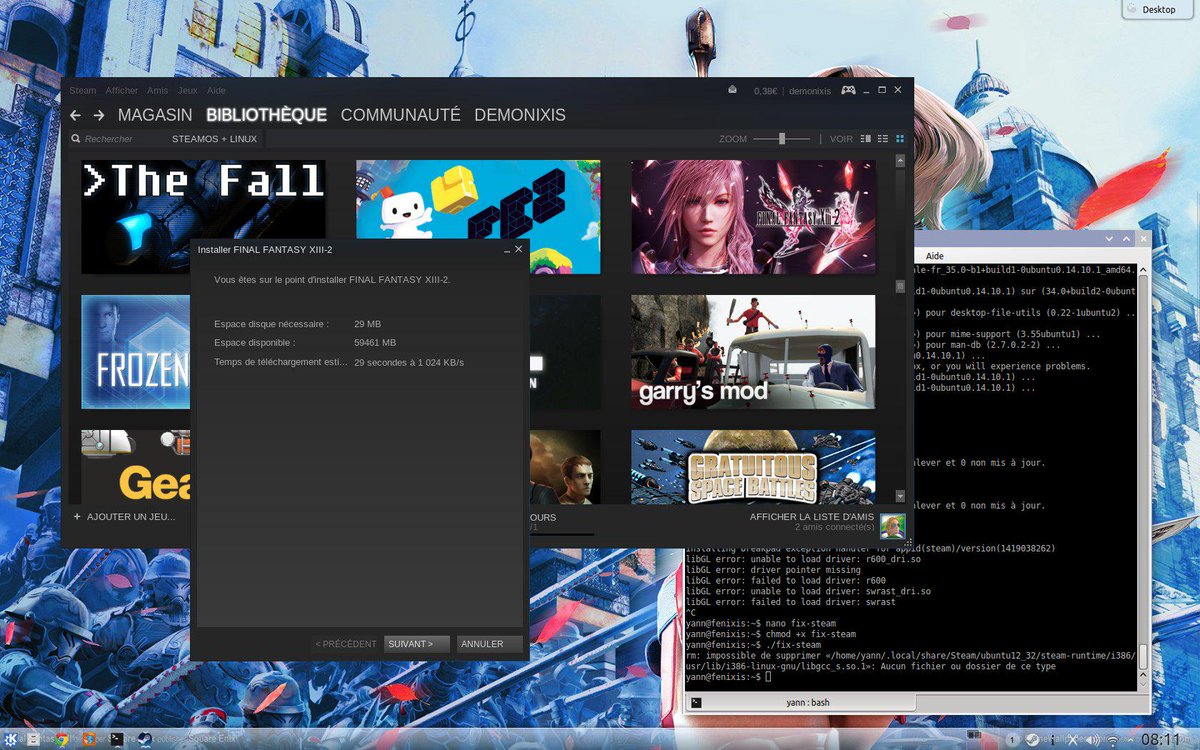Click '59461 MB' available space value
The width and height of the screenshot is (1200, 750).
tap(375, 342)
